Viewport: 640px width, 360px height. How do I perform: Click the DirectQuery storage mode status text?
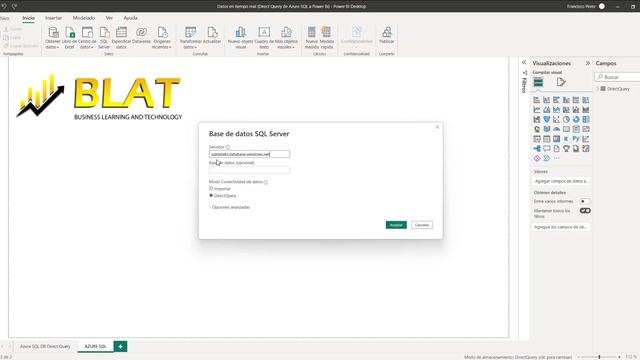pos(518,357)
